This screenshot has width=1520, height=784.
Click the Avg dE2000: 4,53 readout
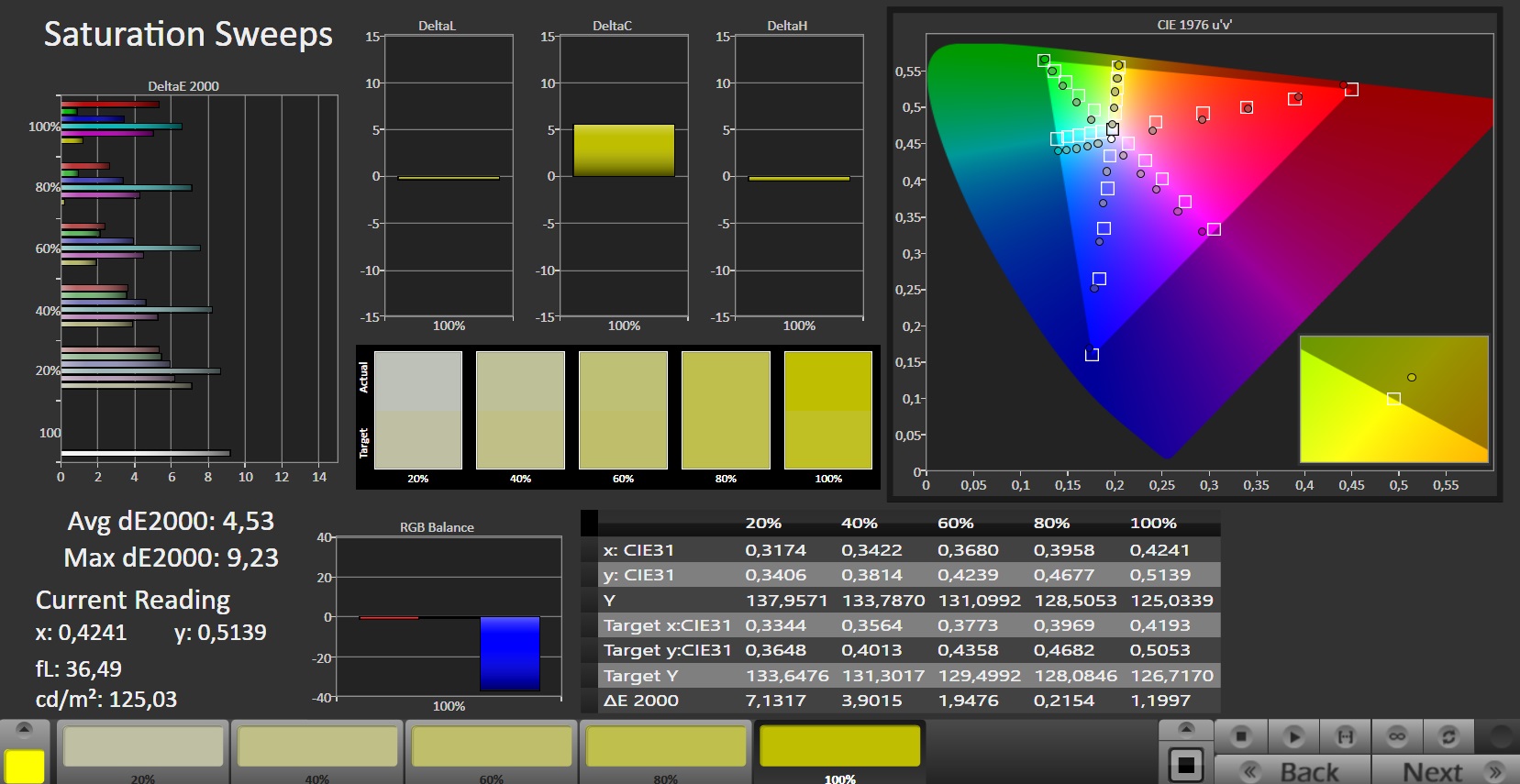171,521
